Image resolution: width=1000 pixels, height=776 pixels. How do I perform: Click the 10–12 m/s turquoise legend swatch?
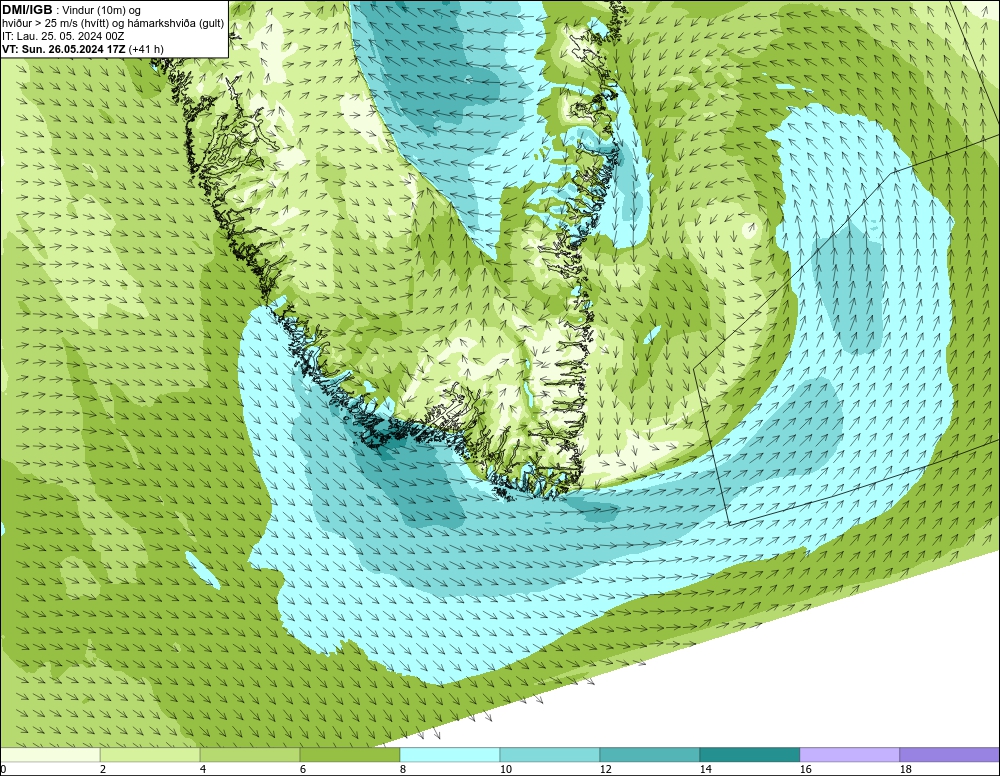[550, 755]
